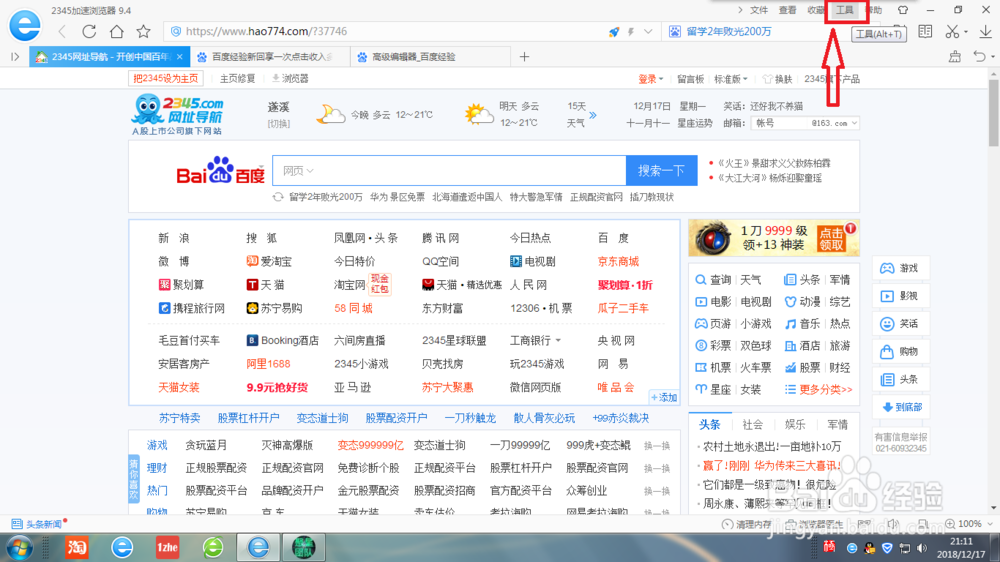Go to the home page icon

click(x=116, y=31)
